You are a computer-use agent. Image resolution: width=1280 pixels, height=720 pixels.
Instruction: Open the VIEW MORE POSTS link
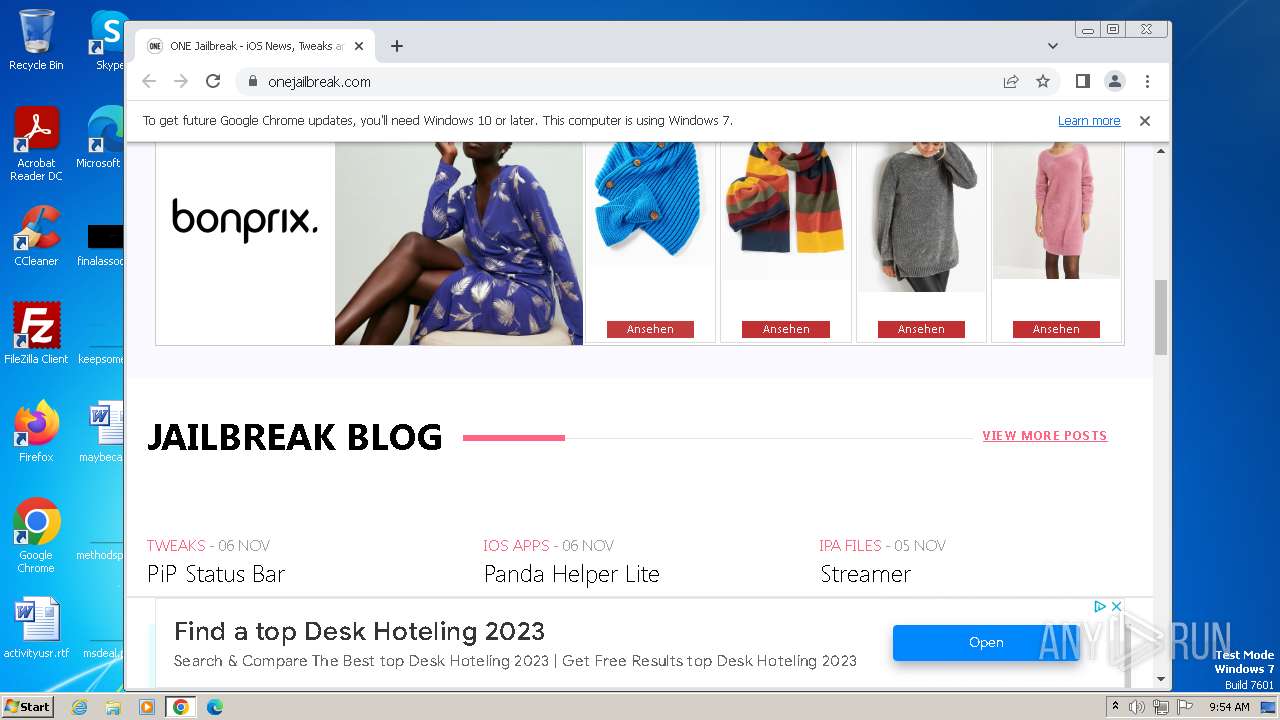(1045, 436)
